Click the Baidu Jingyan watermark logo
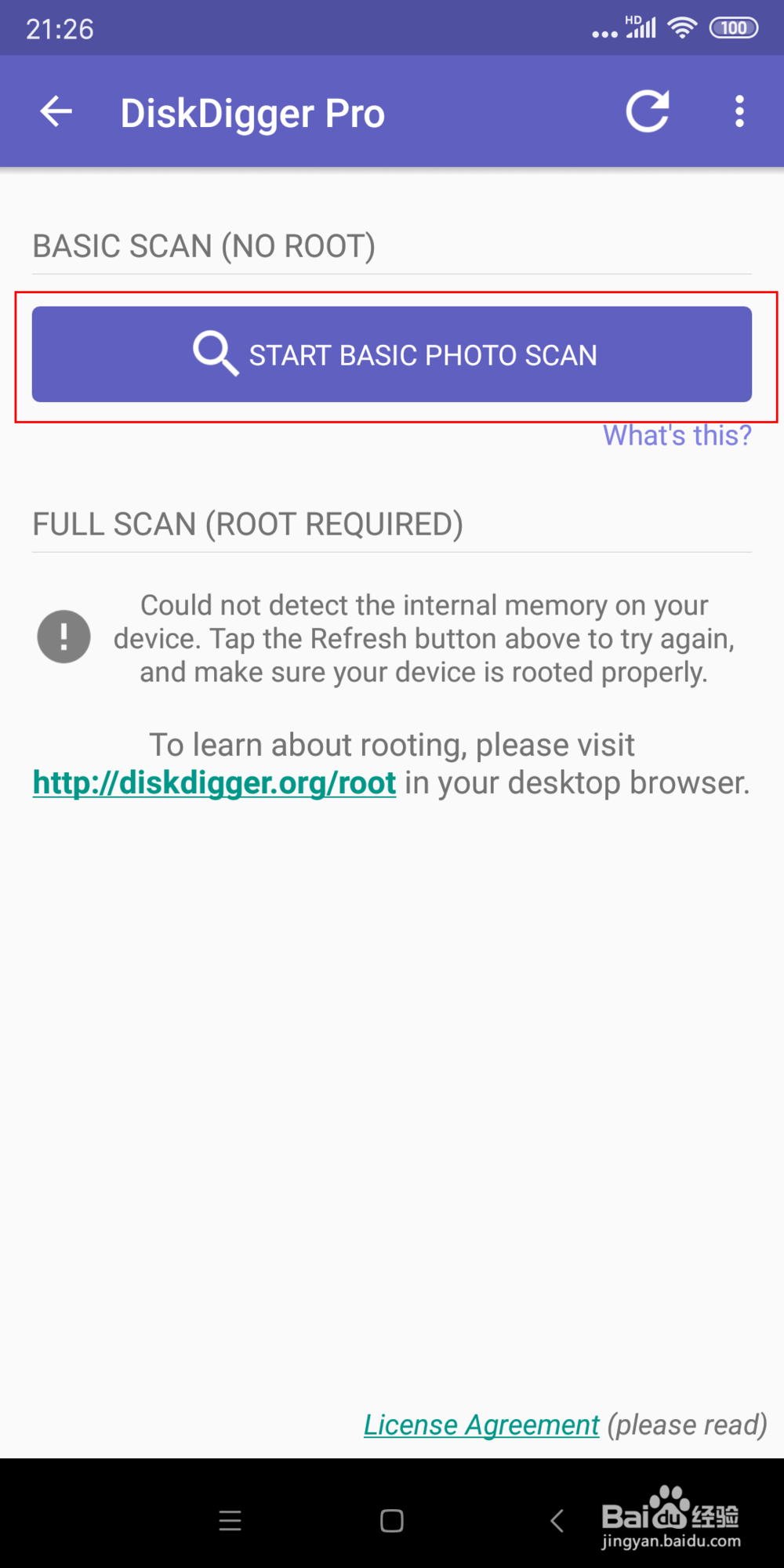 (x=671, y=1517)
